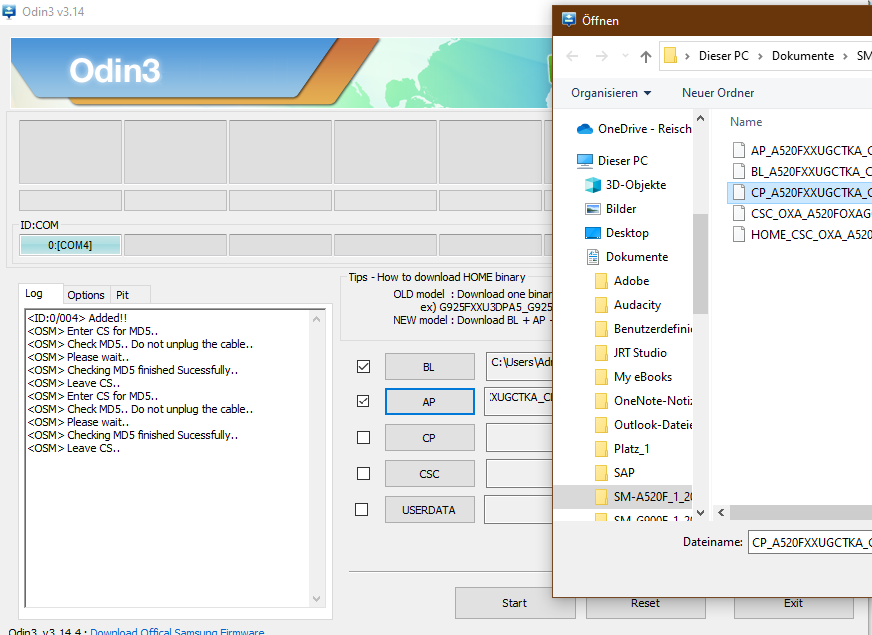Click the CSC file button

429,474
